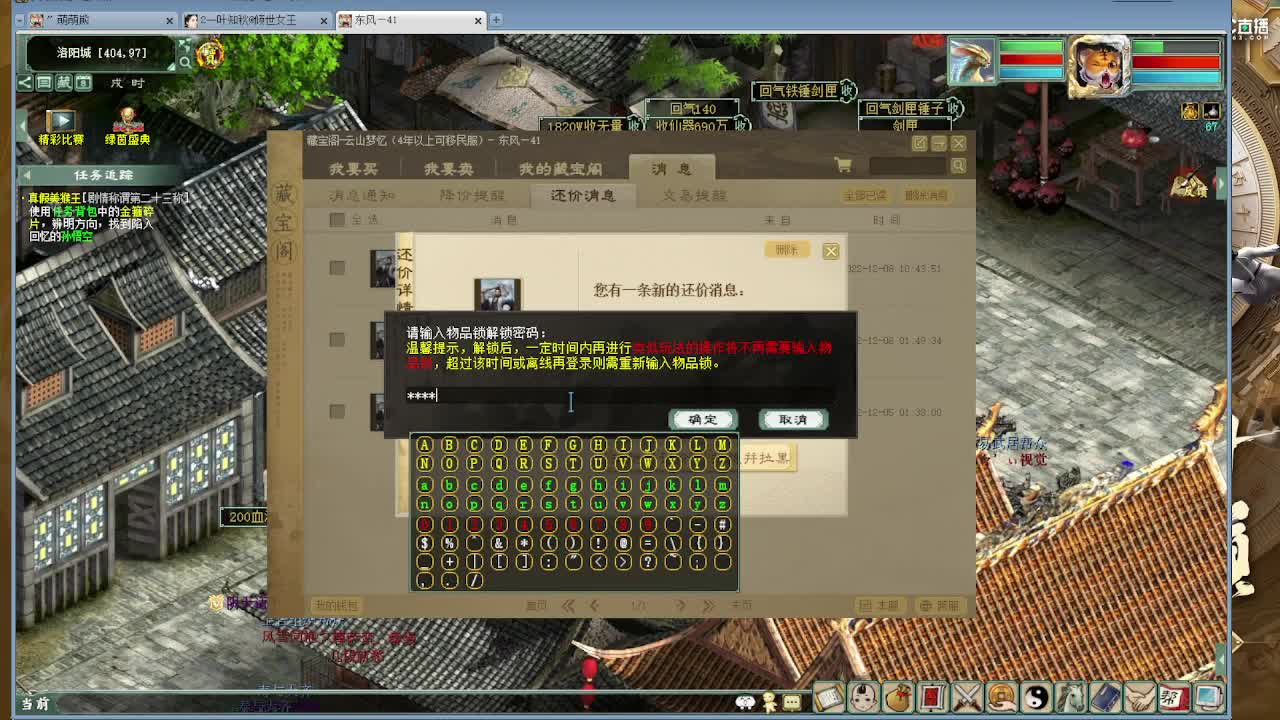1280x720 pixels.
Task: Open the computer system settings icon
Action: [x=1208, y=696]
